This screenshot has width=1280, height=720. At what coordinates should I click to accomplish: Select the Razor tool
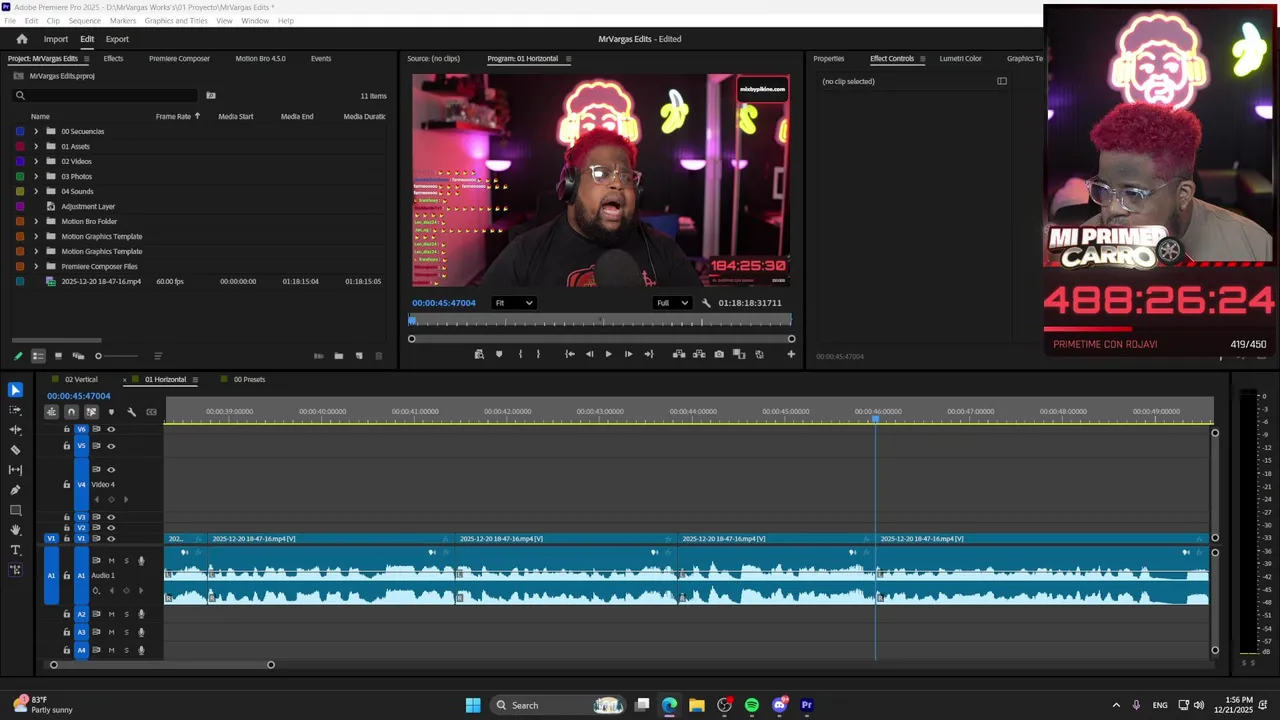[x=15, y=450]
